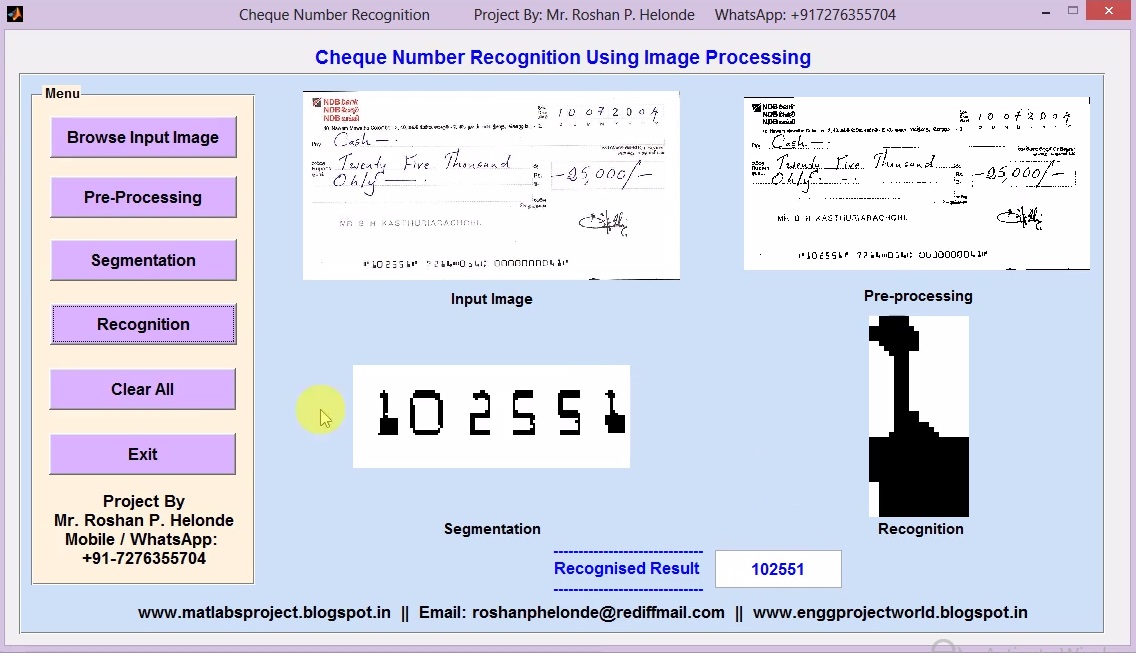This screenshot has height=653, width=1136.
Task: Click the Cheque Number Recognition title text
Action: point(334,14)
